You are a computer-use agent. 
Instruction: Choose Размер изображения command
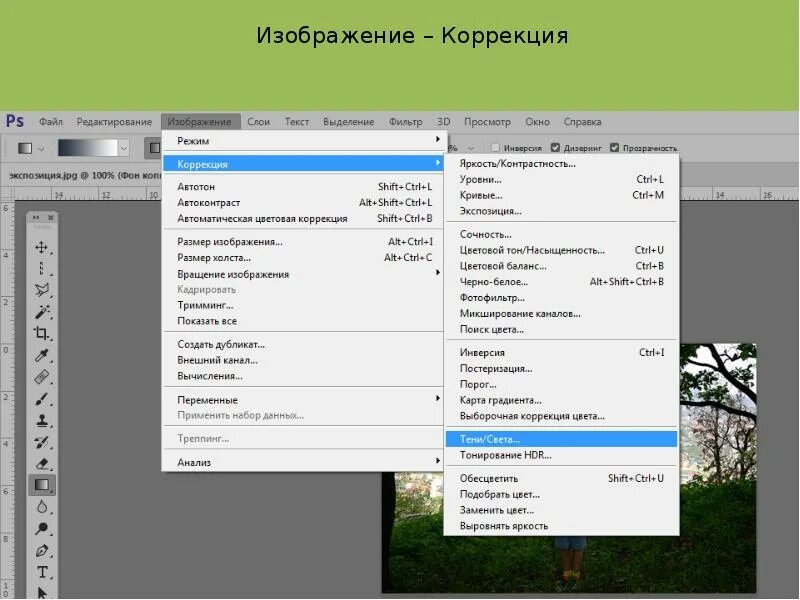(x=304, y=242)
